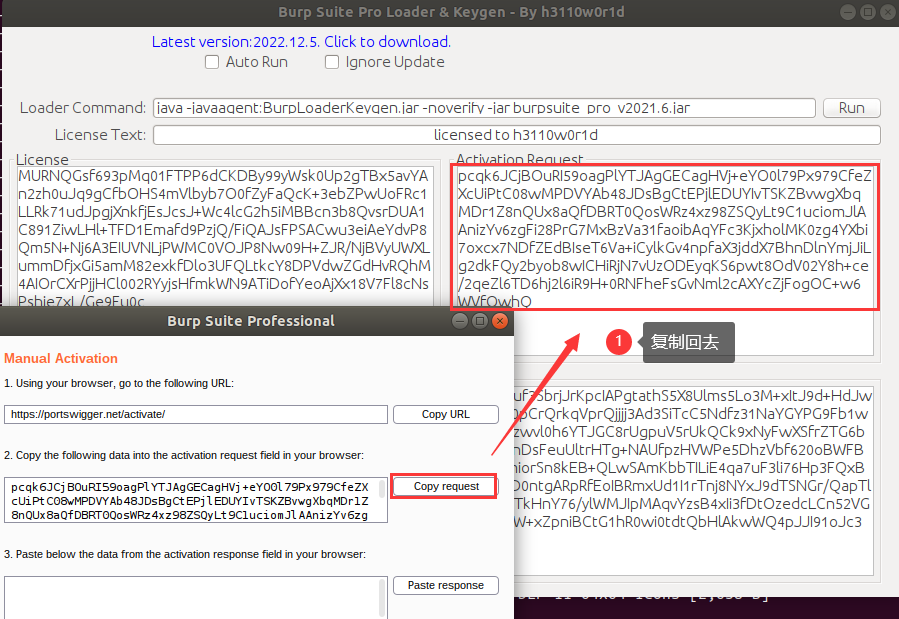Click the Copy request button

click(x=446, y=487)
